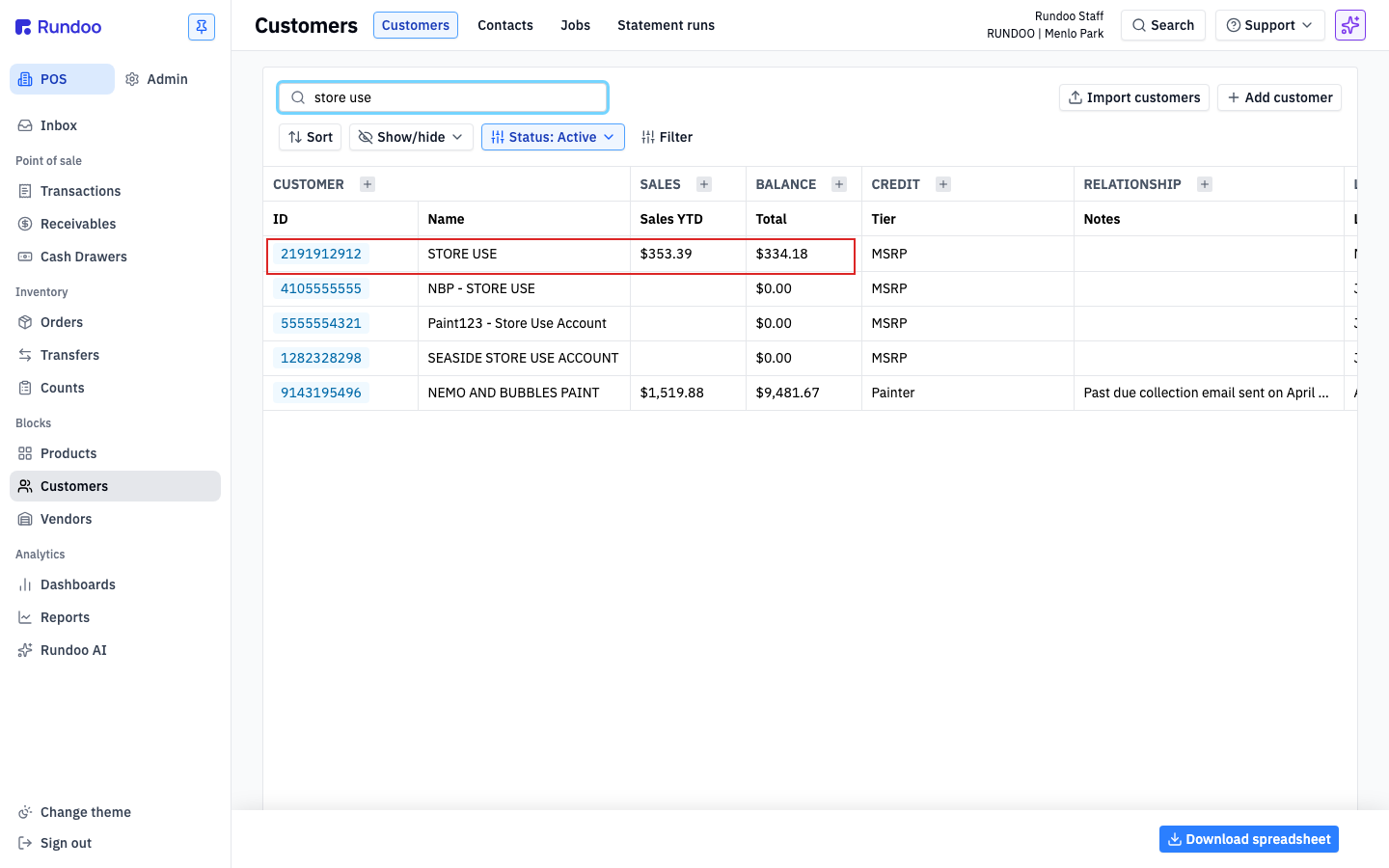Select Customers in the sidebar
Screen dimensions: 1389x868
[x=115, y=486]
